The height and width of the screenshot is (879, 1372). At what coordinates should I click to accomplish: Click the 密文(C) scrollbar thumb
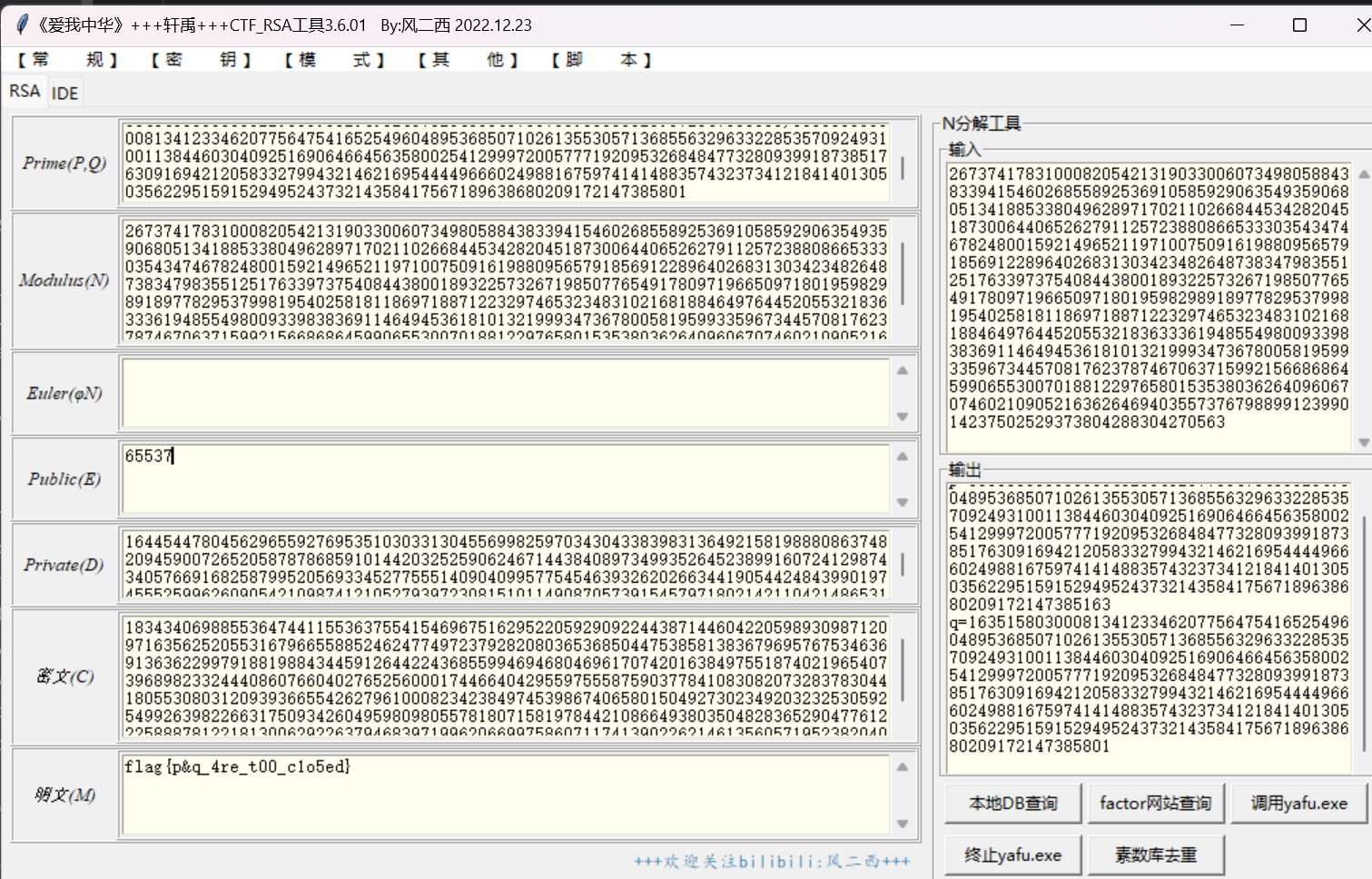pyautogui.click(x=903, y=669)
